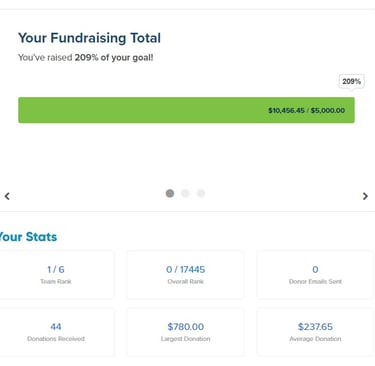The image size is (375, 366).
Task: Click the $10,456.45 / $5,000.00 amount label
Action: (x=306, y=110)
